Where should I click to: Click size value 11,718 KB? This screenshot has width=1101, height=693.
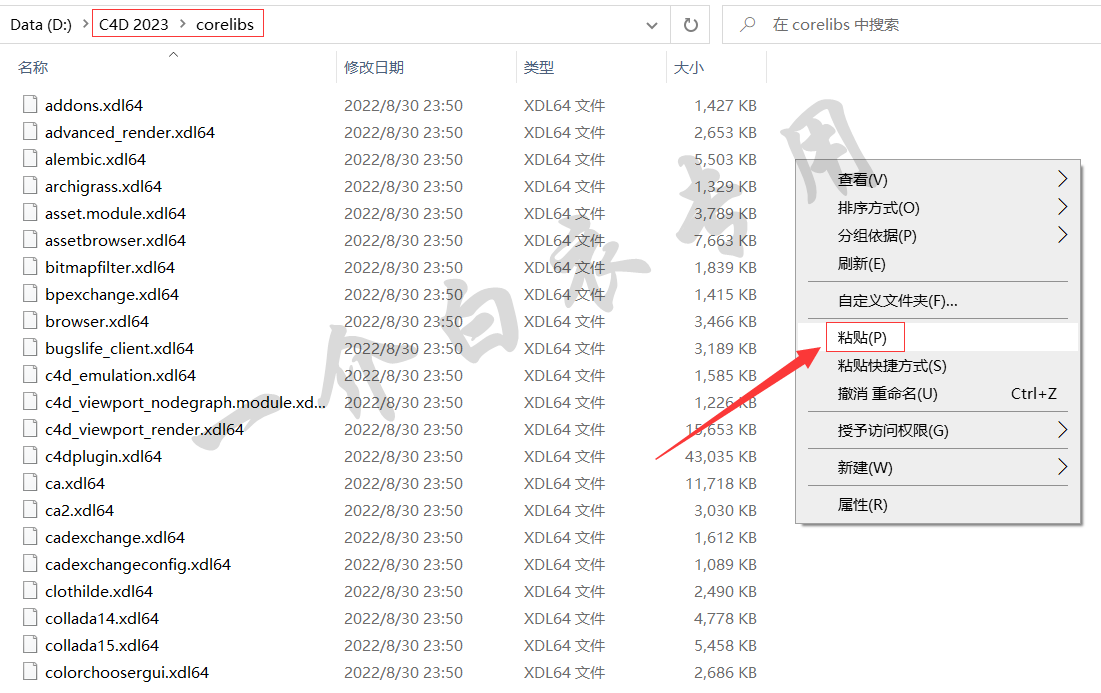point(721,483)
